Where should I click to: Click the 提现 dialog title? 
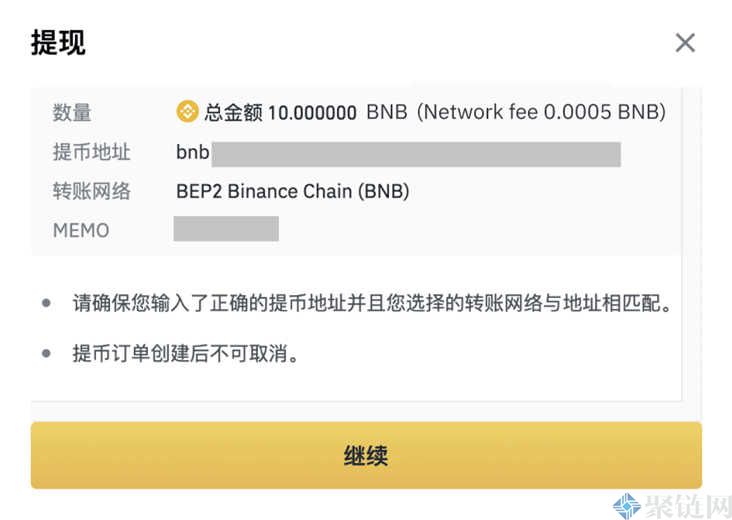pos(58,43)
